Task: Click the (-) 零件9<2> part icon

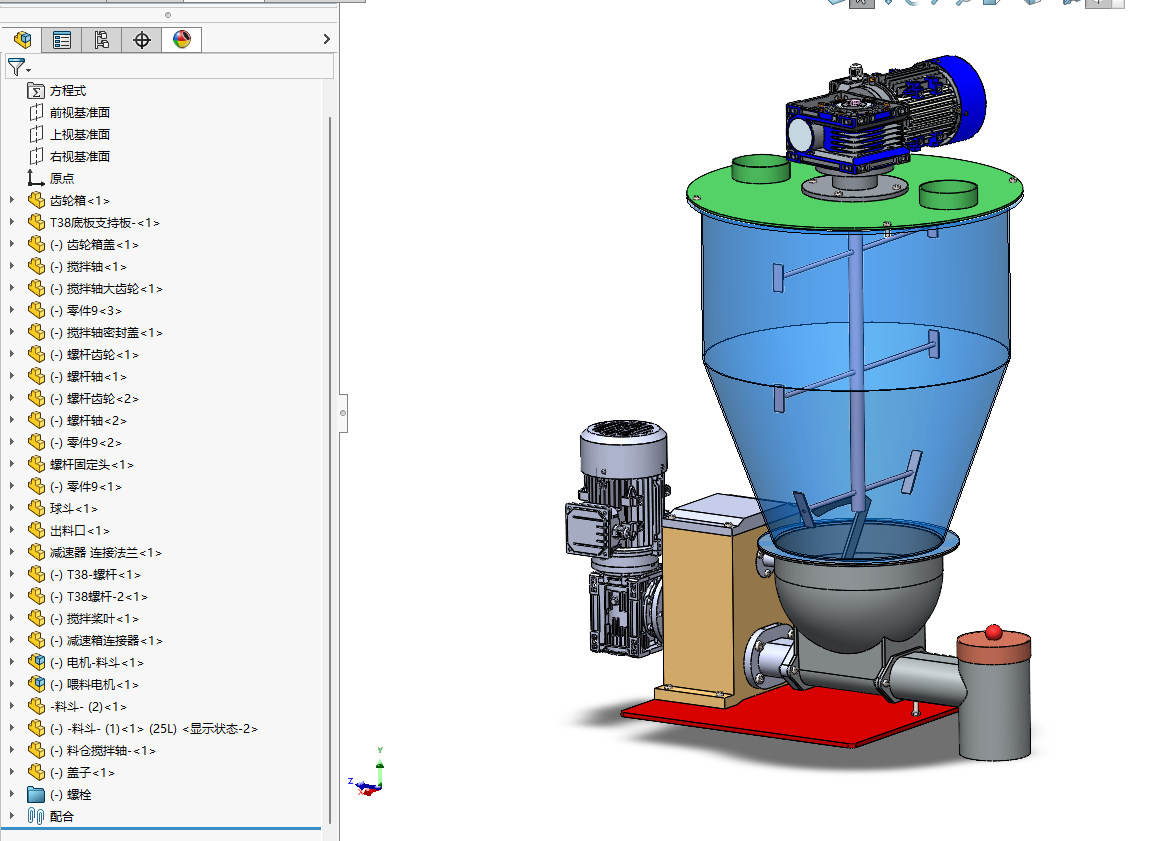Action: coord(36,442)
